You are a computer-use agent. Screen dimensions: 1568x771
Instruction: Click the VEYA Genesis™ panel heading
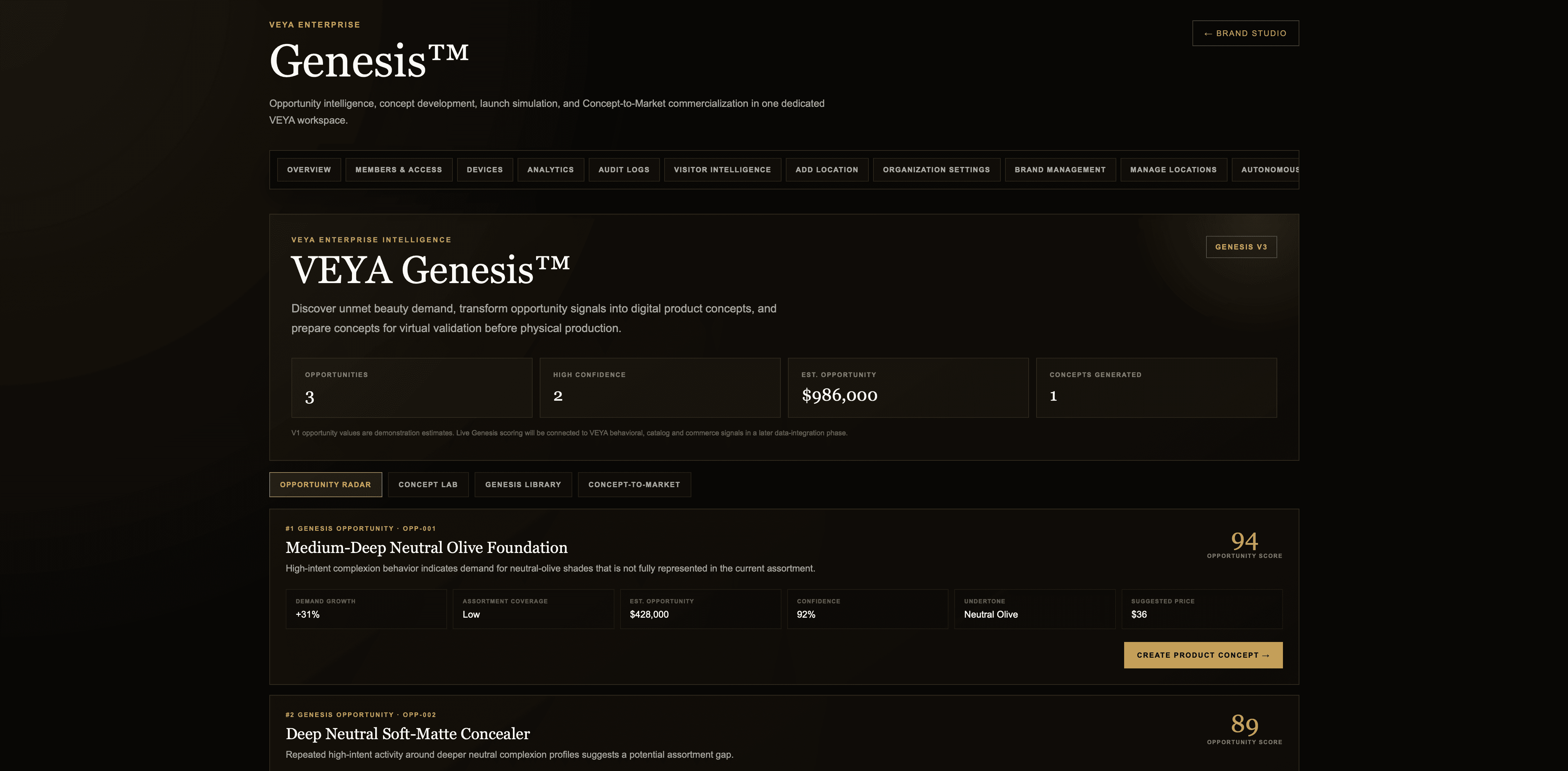430,270
